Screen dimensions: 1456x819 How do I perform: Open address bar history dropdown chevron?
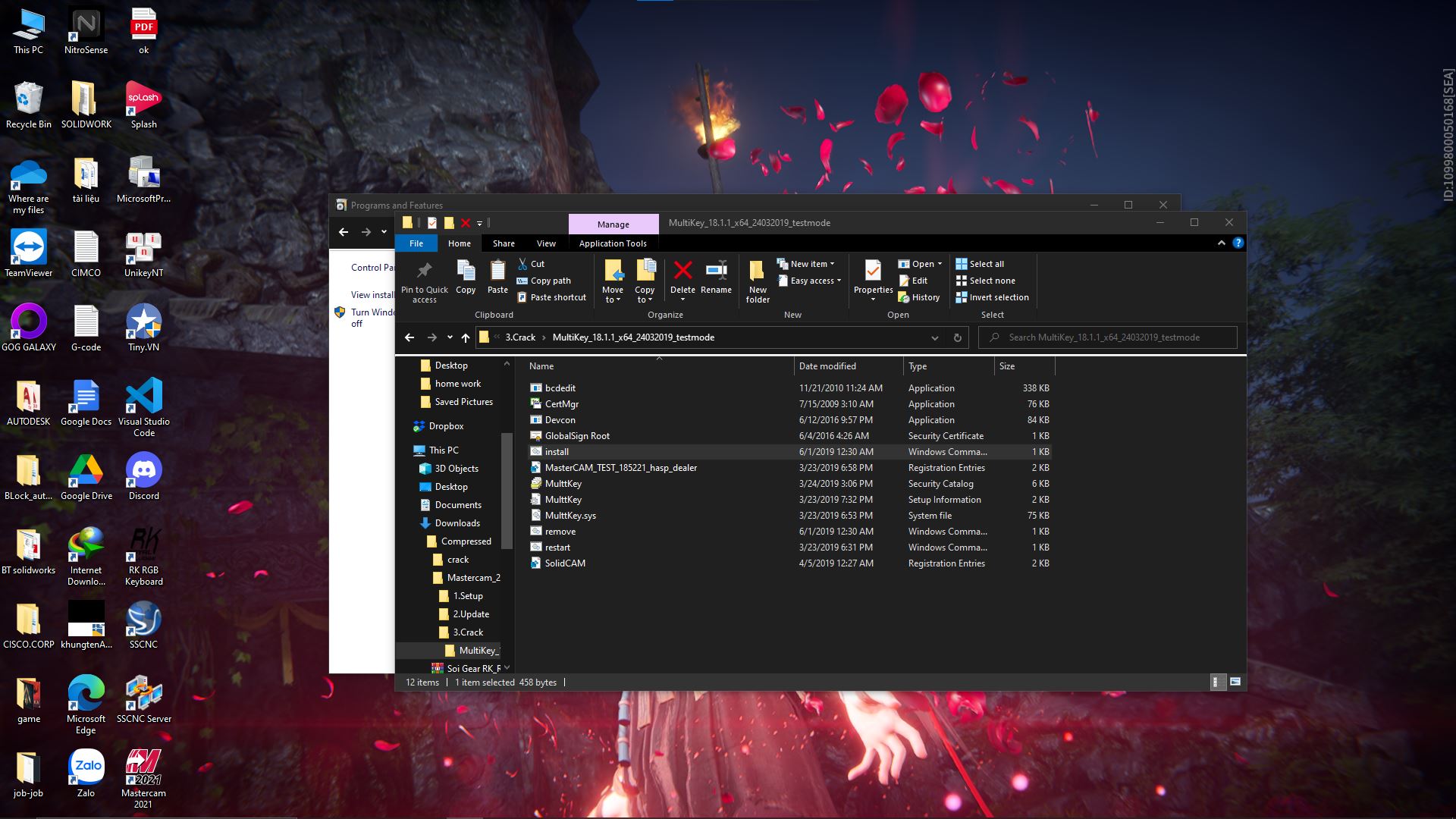(935, 337)
